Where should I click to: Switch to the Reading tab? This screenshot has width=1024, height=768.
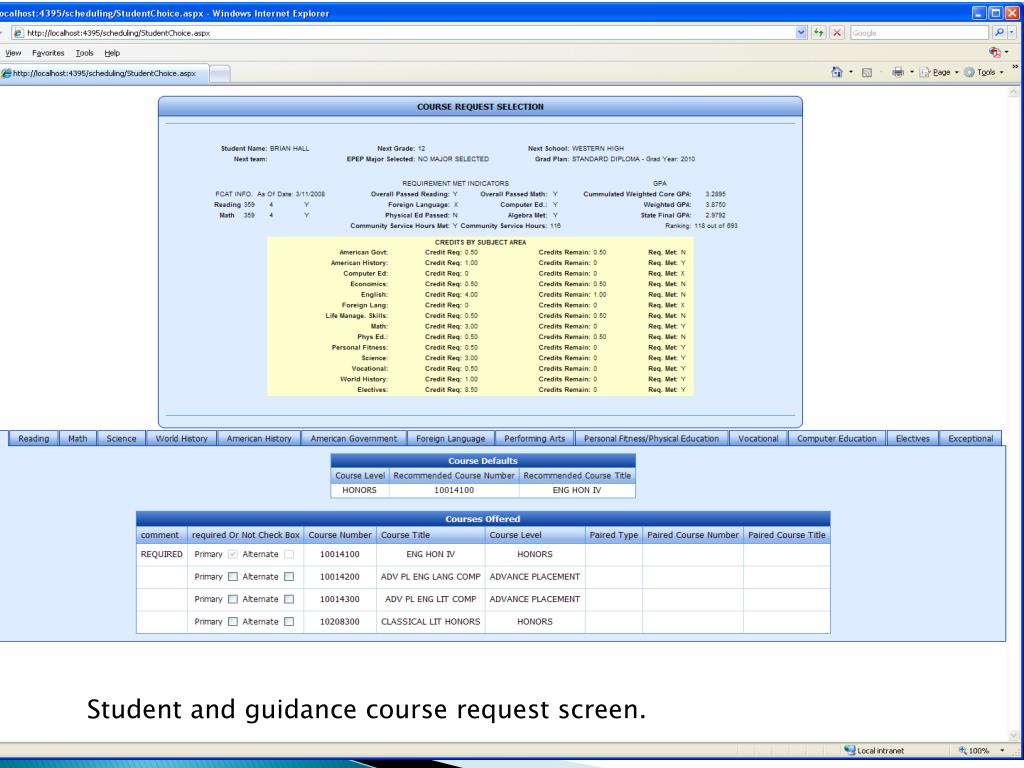(x=33, y=439)
